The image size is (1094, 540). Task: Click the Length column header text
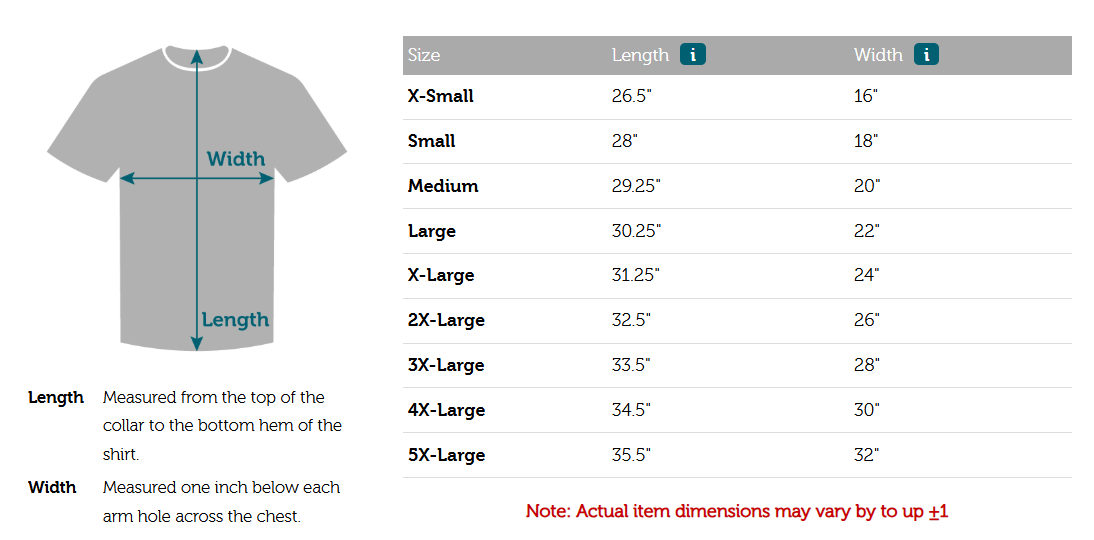point(640,56)
